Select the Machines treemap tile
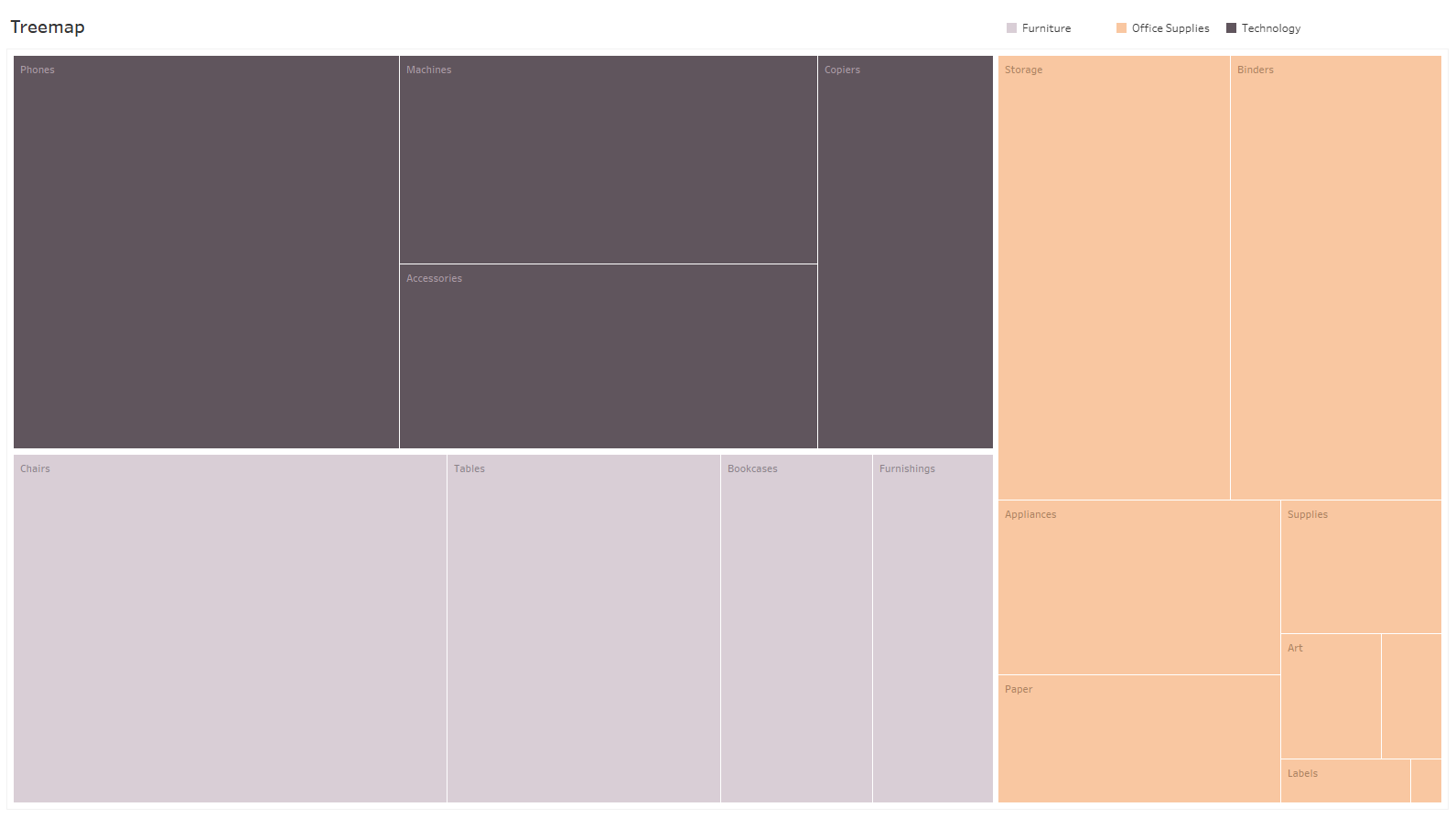The image size is (1456, 818). point(609,159)
